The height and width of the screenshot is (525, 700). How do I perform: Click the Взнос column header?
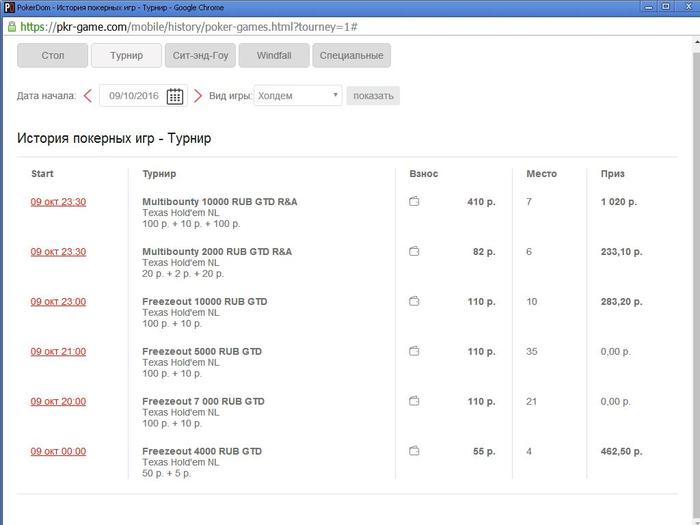pyautogui.click(x=424, y=174)
